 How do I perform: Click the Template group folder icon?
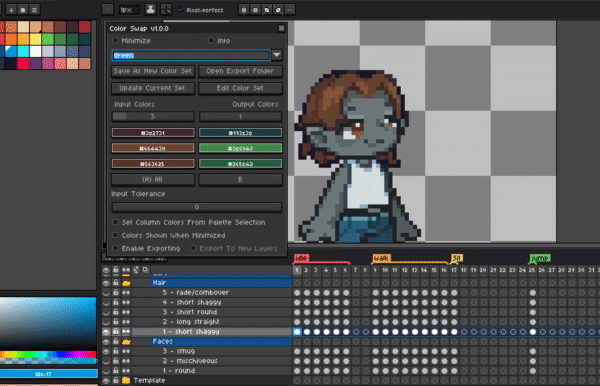126,380
